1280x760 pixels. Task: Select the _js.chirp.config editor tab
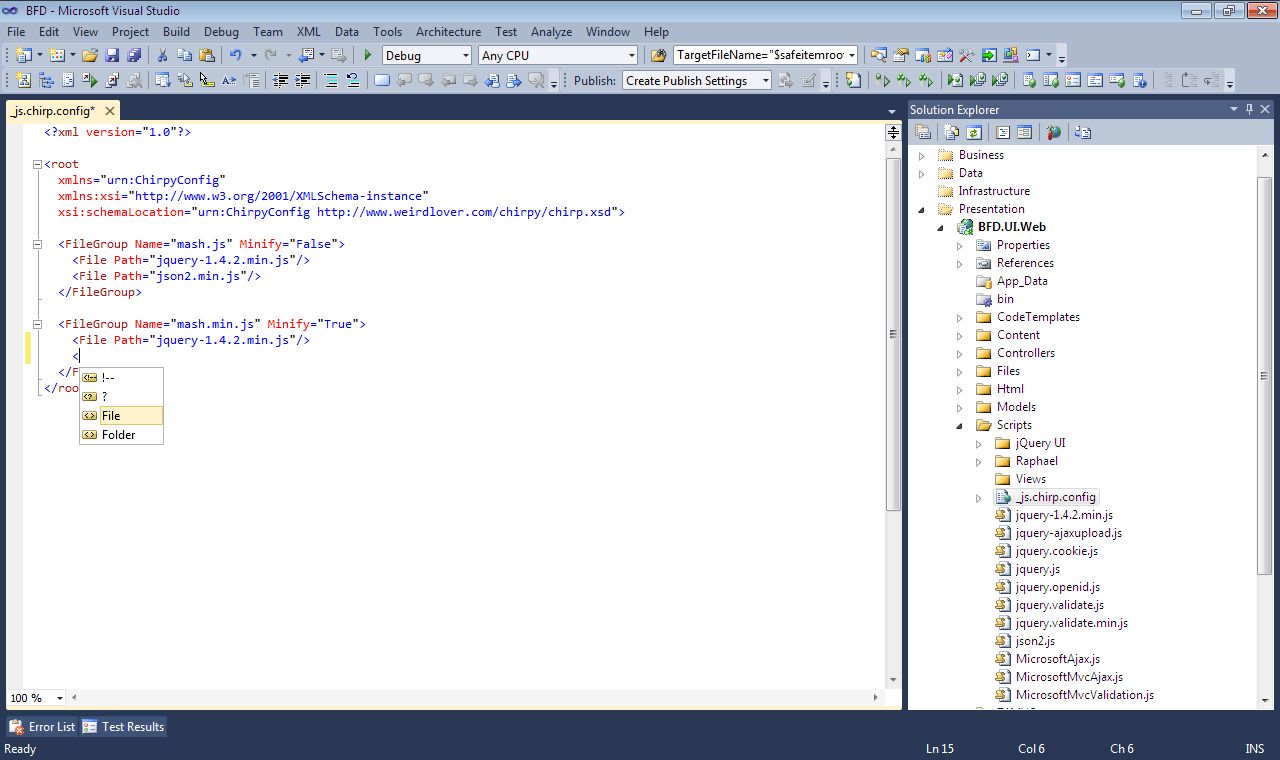coord(52,110)
